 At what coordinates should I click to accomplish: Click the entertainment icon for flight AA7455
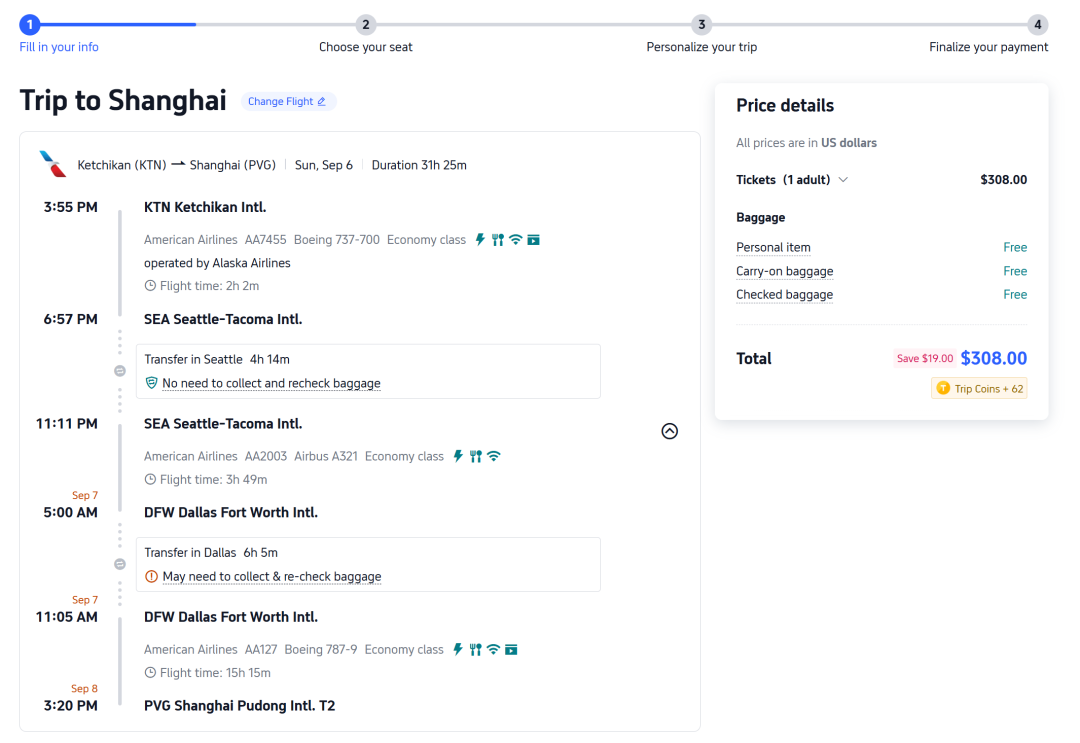point(533,240)
